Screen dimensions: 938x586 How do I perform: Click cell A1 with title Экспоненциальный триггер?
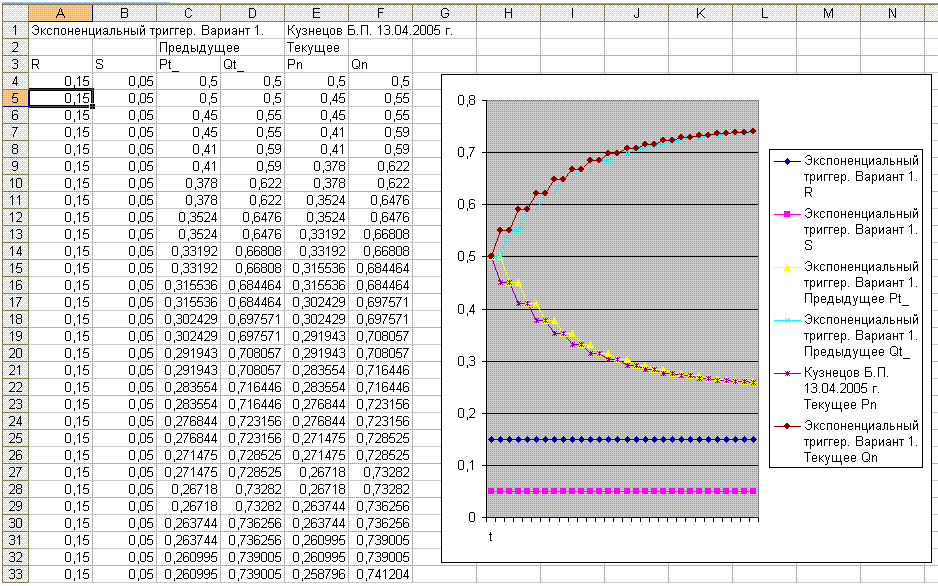click(x=61, y=30)
